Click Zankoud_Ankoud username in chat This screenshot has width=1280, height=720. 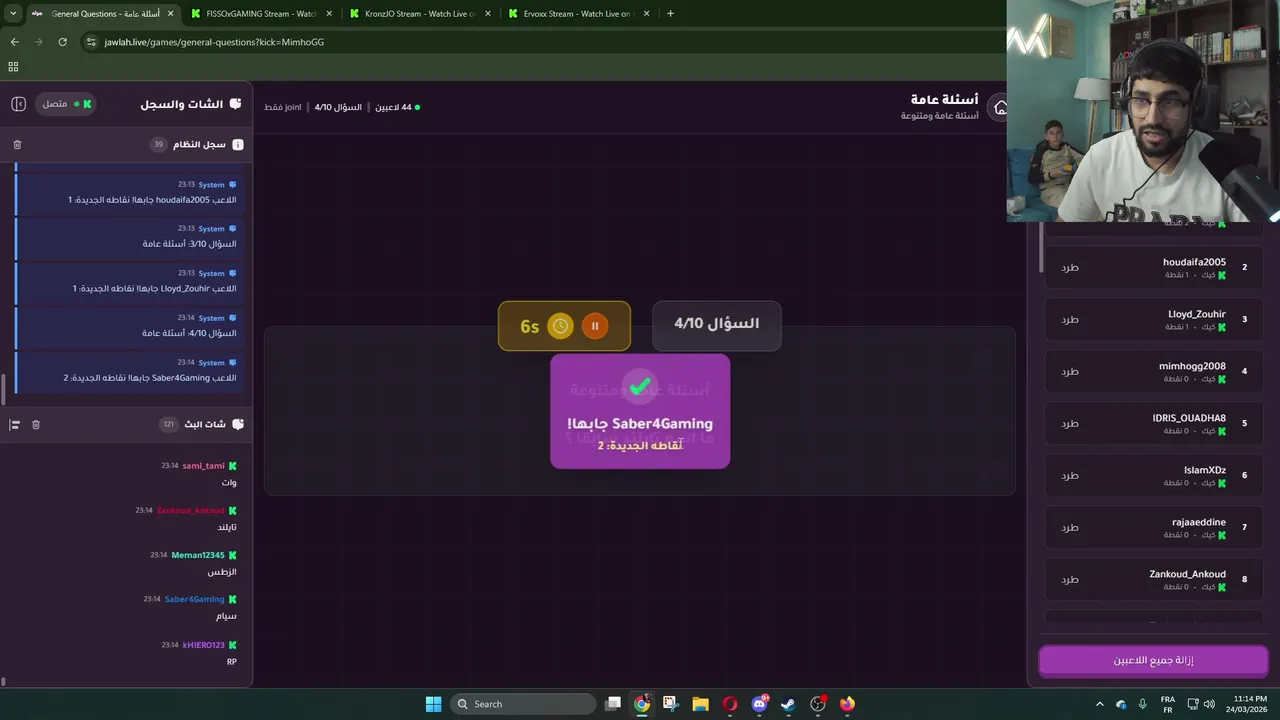(190, 511)
